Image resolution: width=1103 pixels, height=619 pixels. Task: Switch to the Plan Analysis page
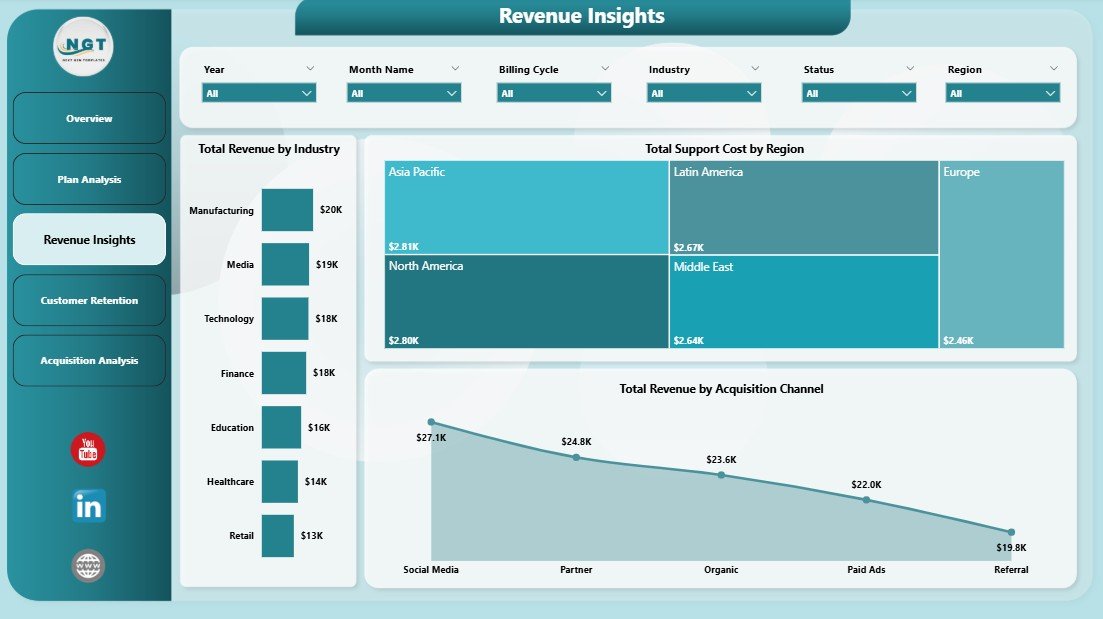[88, 179]
